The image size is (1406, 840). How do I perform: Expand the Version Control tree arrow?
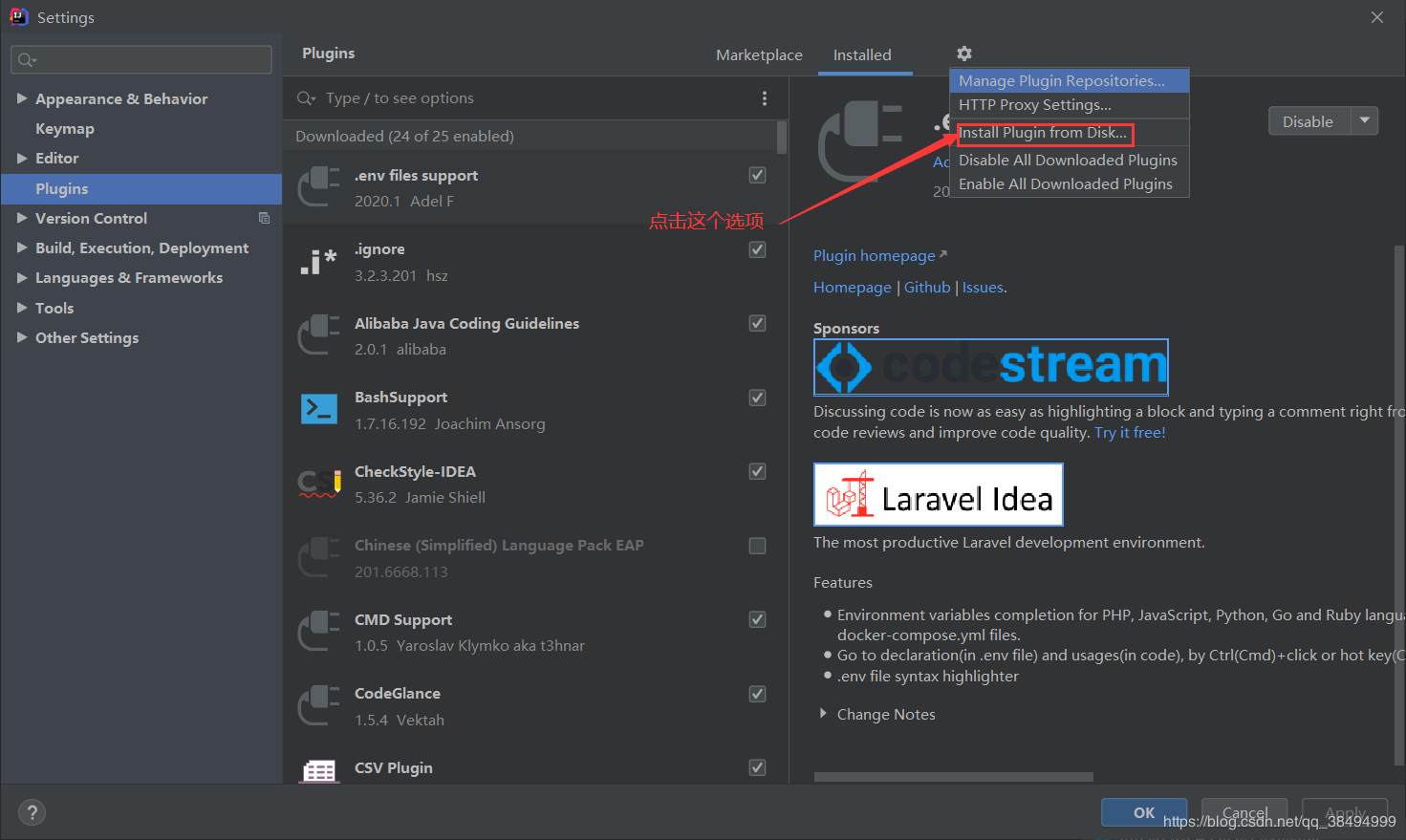(22, 218)
